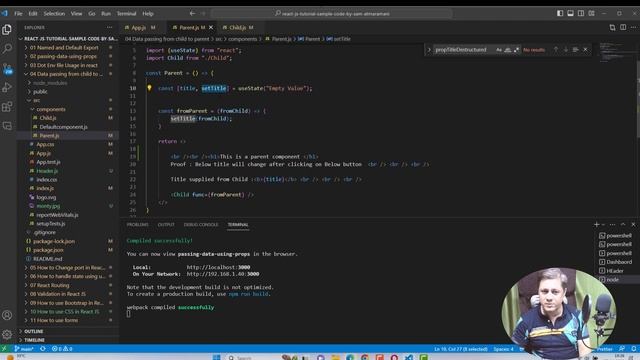The width and height of the screenshot is (640, 360).
Task: Go back with the navigation arrow
Action: click(192, 13)
